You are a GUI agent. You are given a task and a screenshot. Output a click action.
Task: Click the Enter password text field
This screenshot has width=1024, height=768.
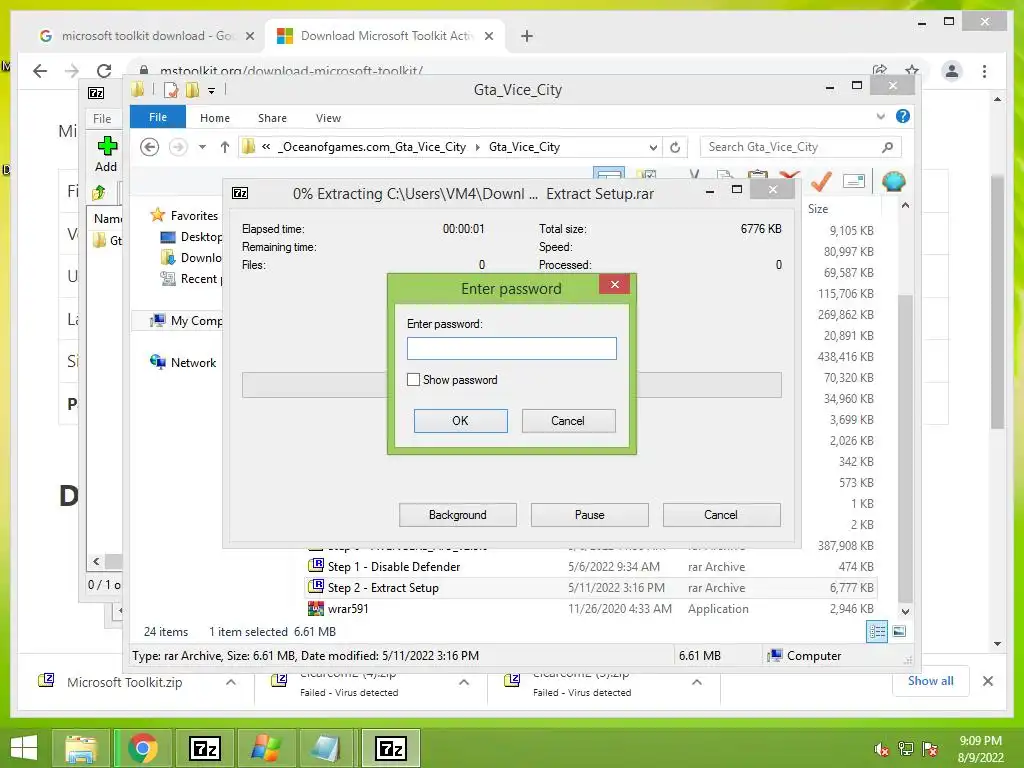[x=511, y=348]
